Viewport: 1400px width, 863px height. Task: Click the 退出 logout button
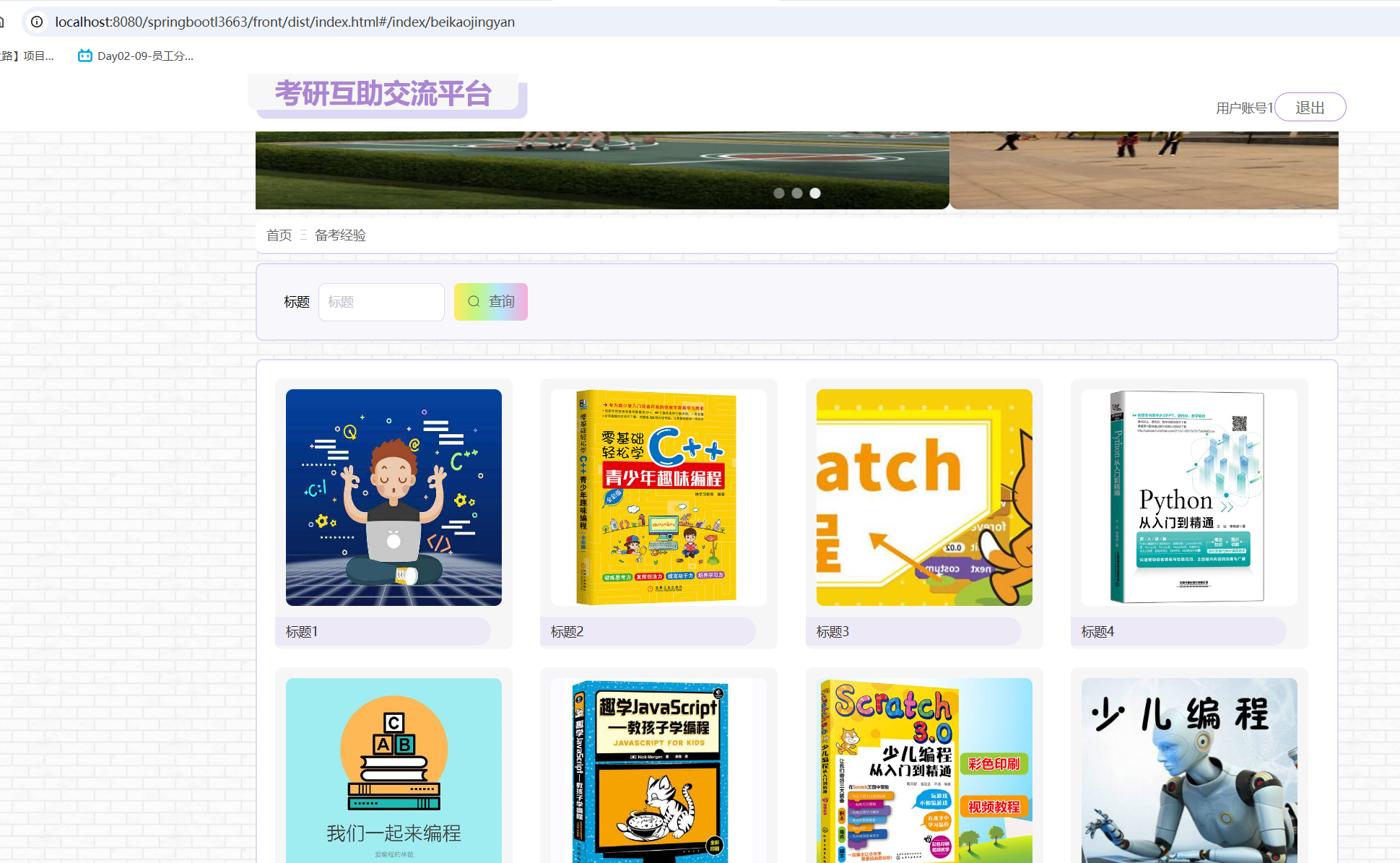(1310, 108)
